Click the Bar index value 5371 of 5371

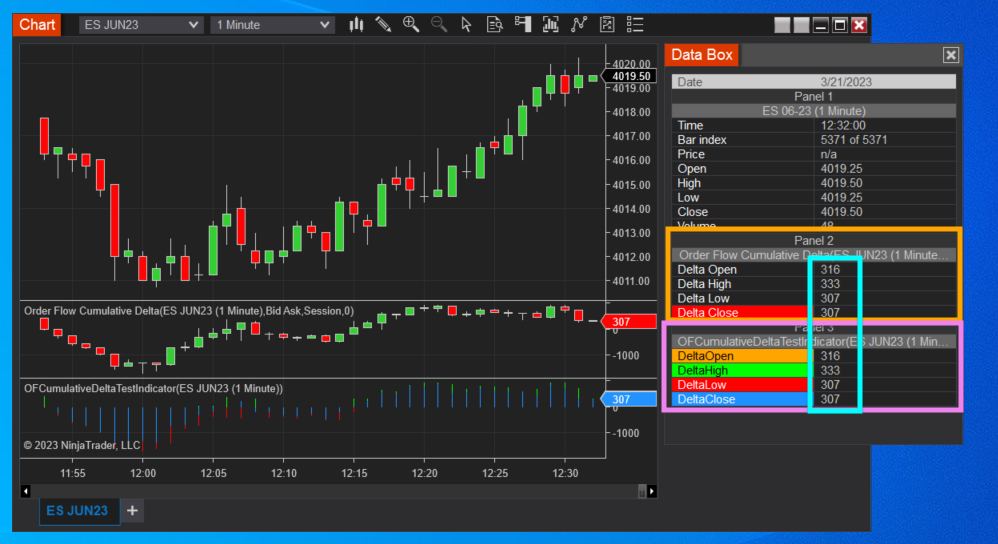click(x=854, y=140)
